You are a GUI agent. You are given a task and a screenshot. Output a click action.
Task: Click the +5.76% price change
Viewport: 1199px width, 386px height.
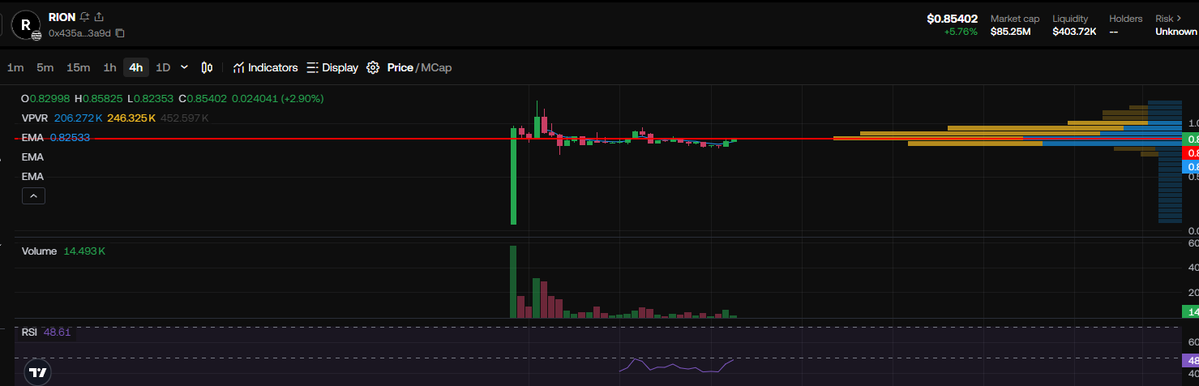click(961, 32)
